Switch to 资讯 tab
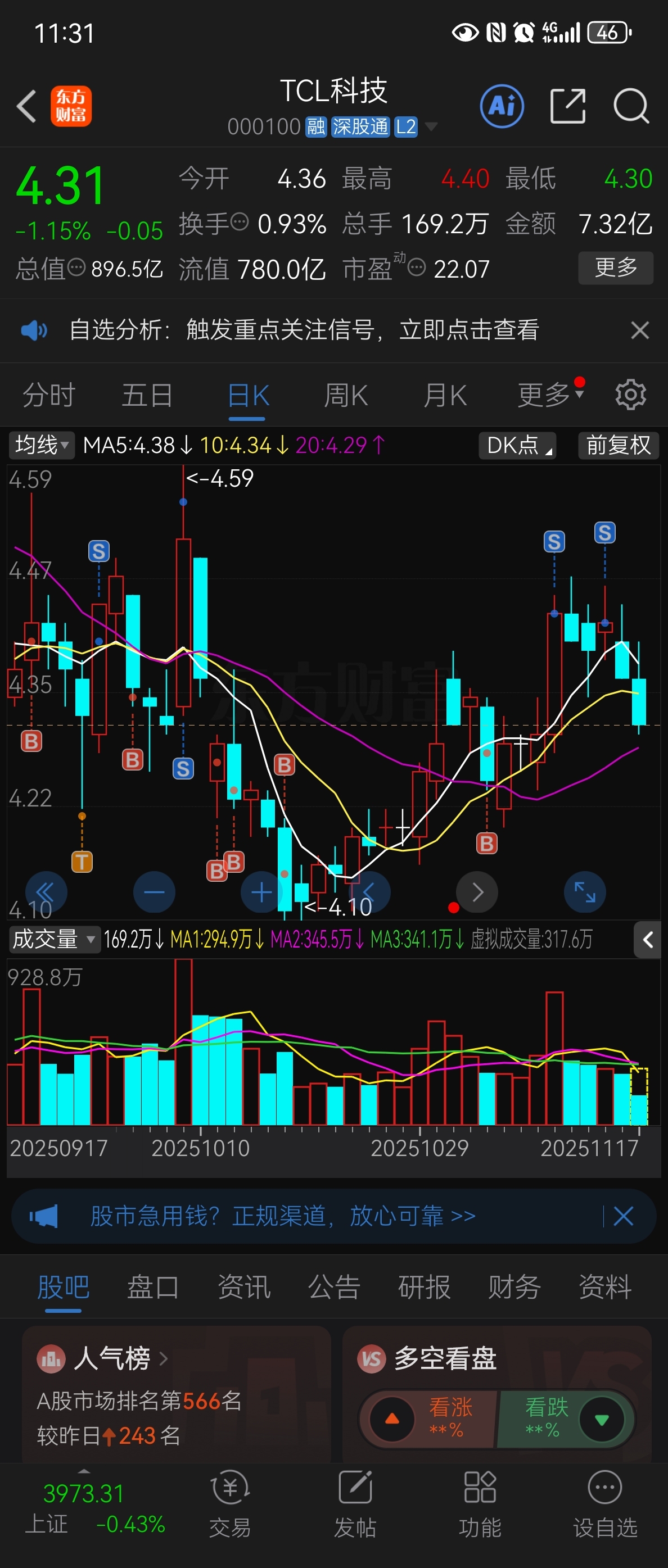The image size is (668, 1568). pos(243,1287)
